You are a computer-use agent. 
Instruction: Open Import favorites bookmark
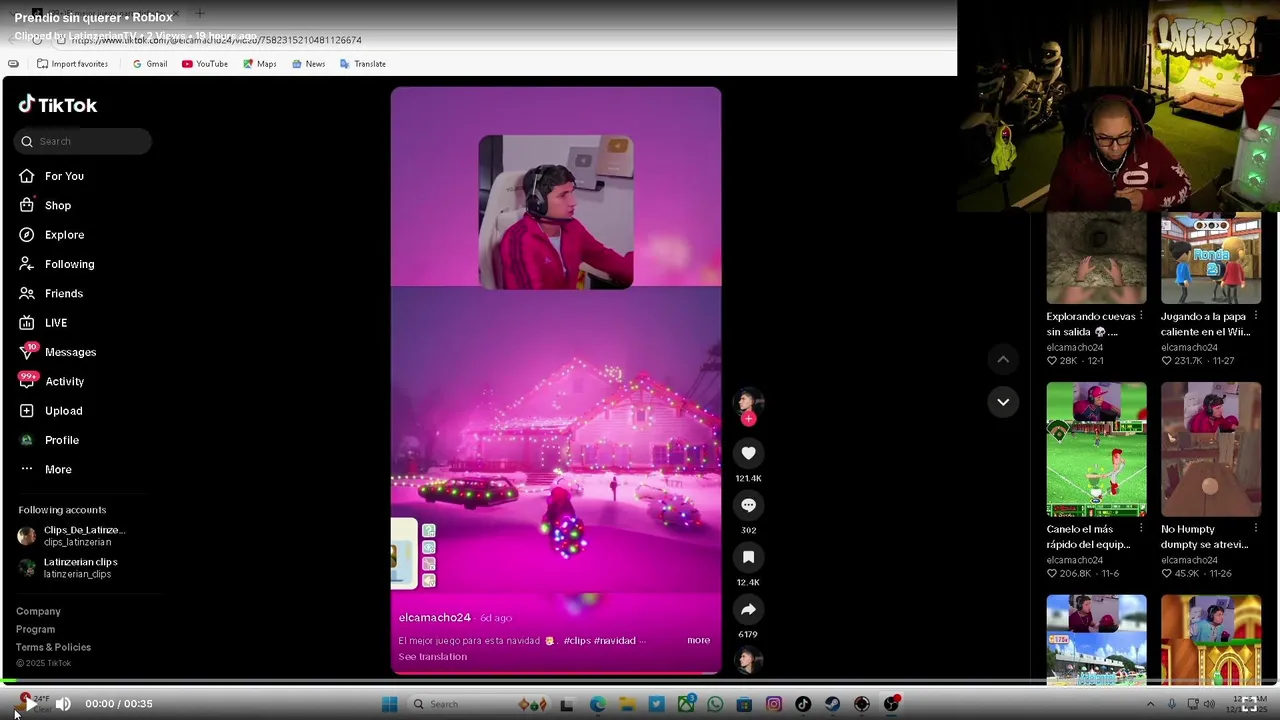(72, 64)
